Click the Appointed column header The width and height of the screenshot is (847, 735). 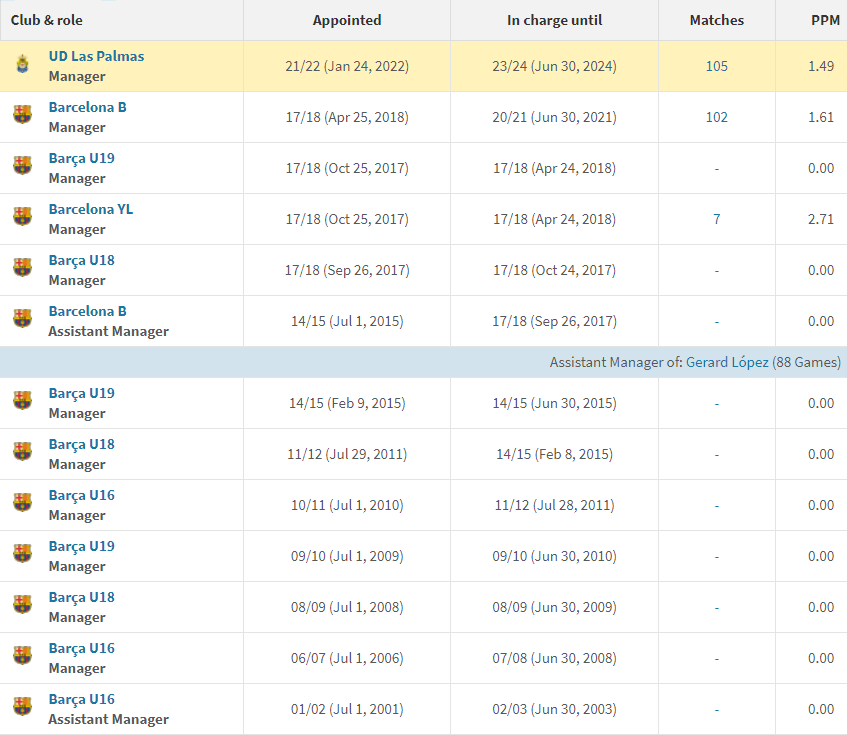[x=346, y=20]
